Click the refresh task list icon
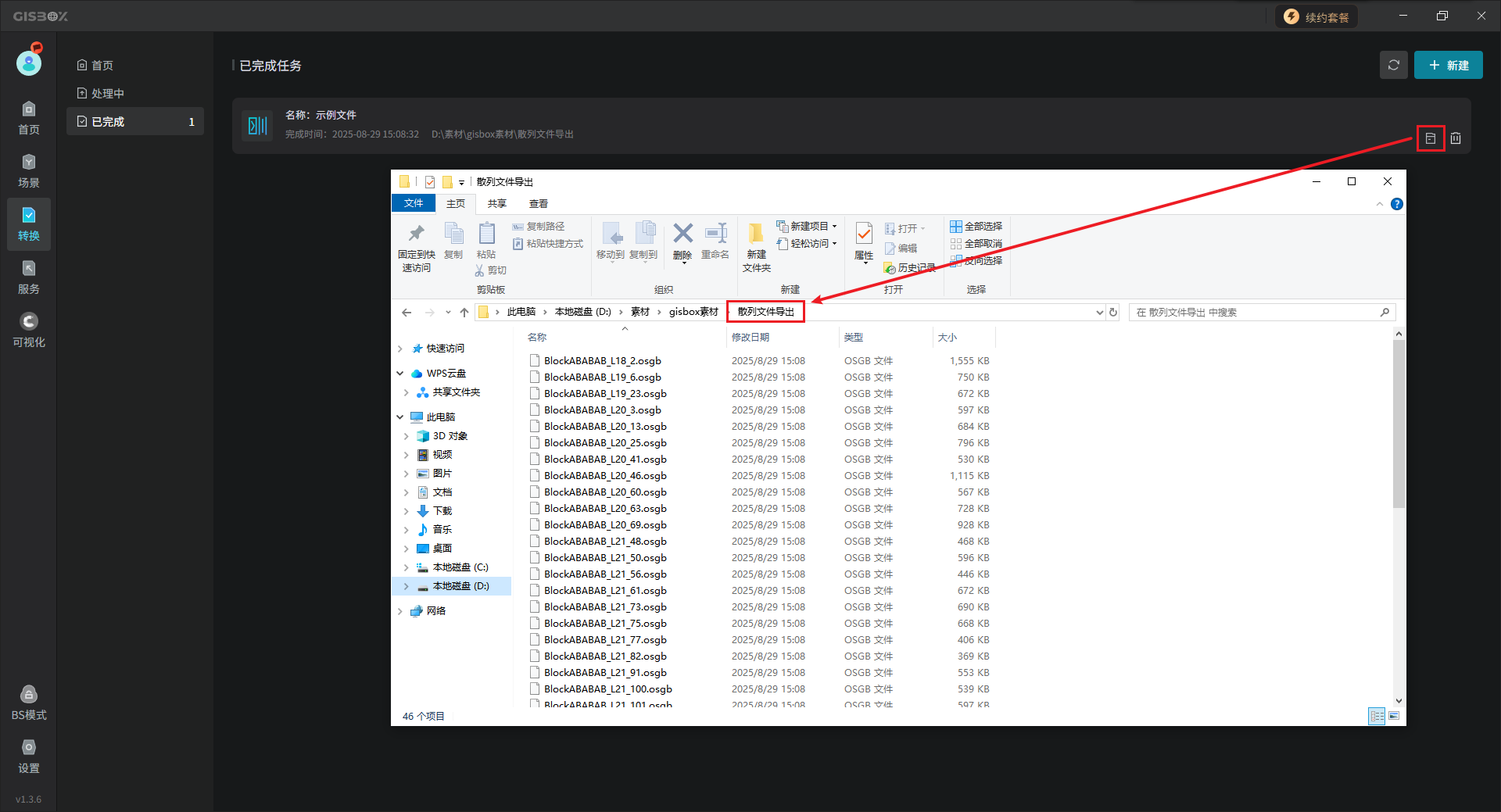 pyautogui.click(x=1393, y=65)
